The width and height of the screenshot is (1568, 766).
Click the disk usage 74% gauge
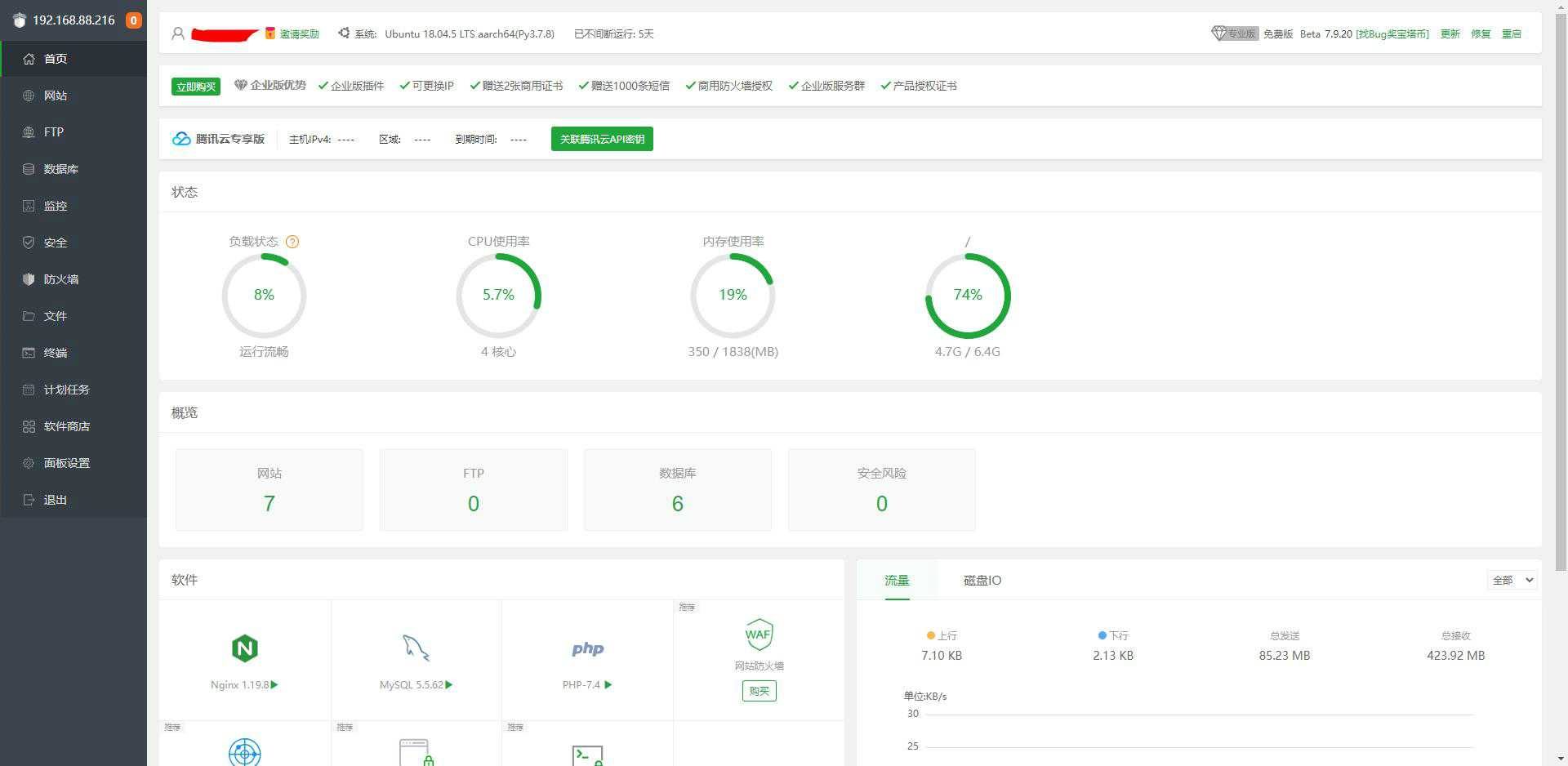968,295
